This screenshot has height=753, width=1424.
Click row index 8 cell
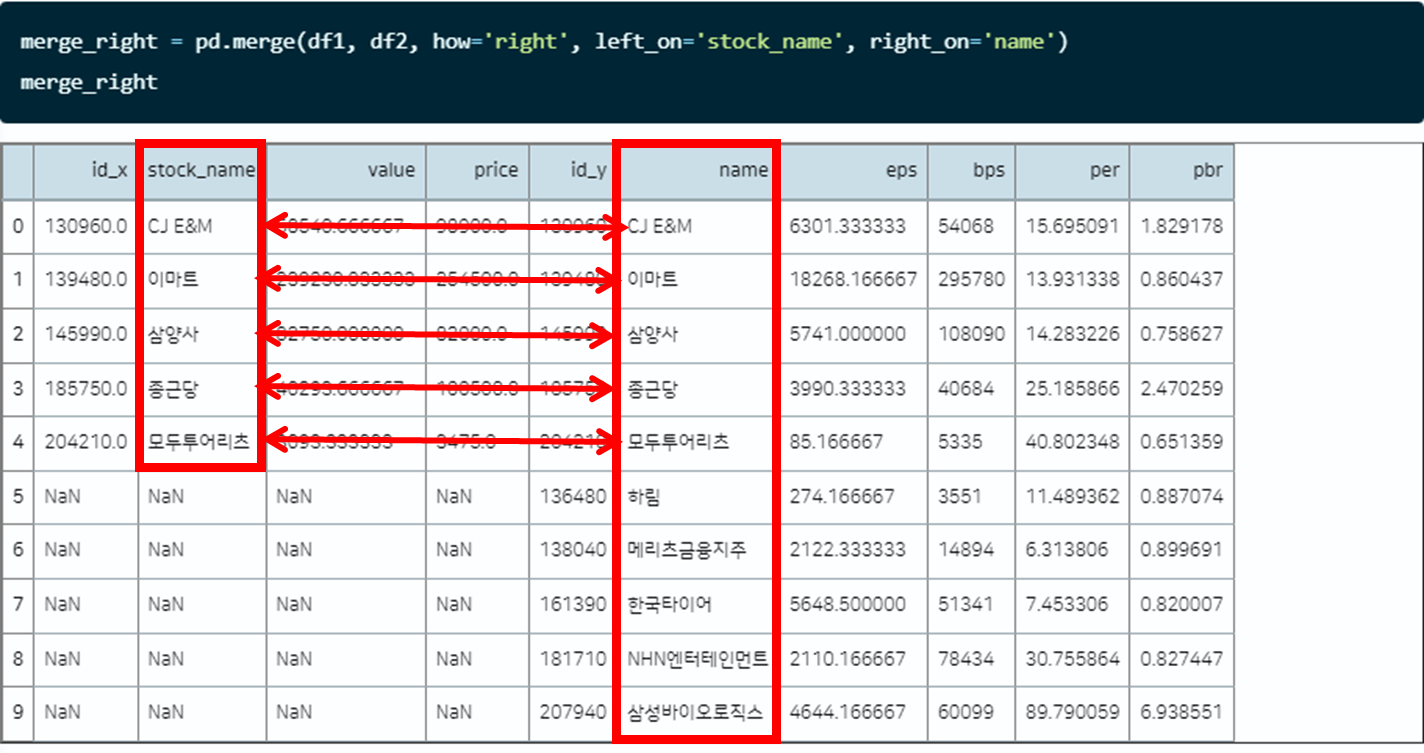(x=18, y=658)
